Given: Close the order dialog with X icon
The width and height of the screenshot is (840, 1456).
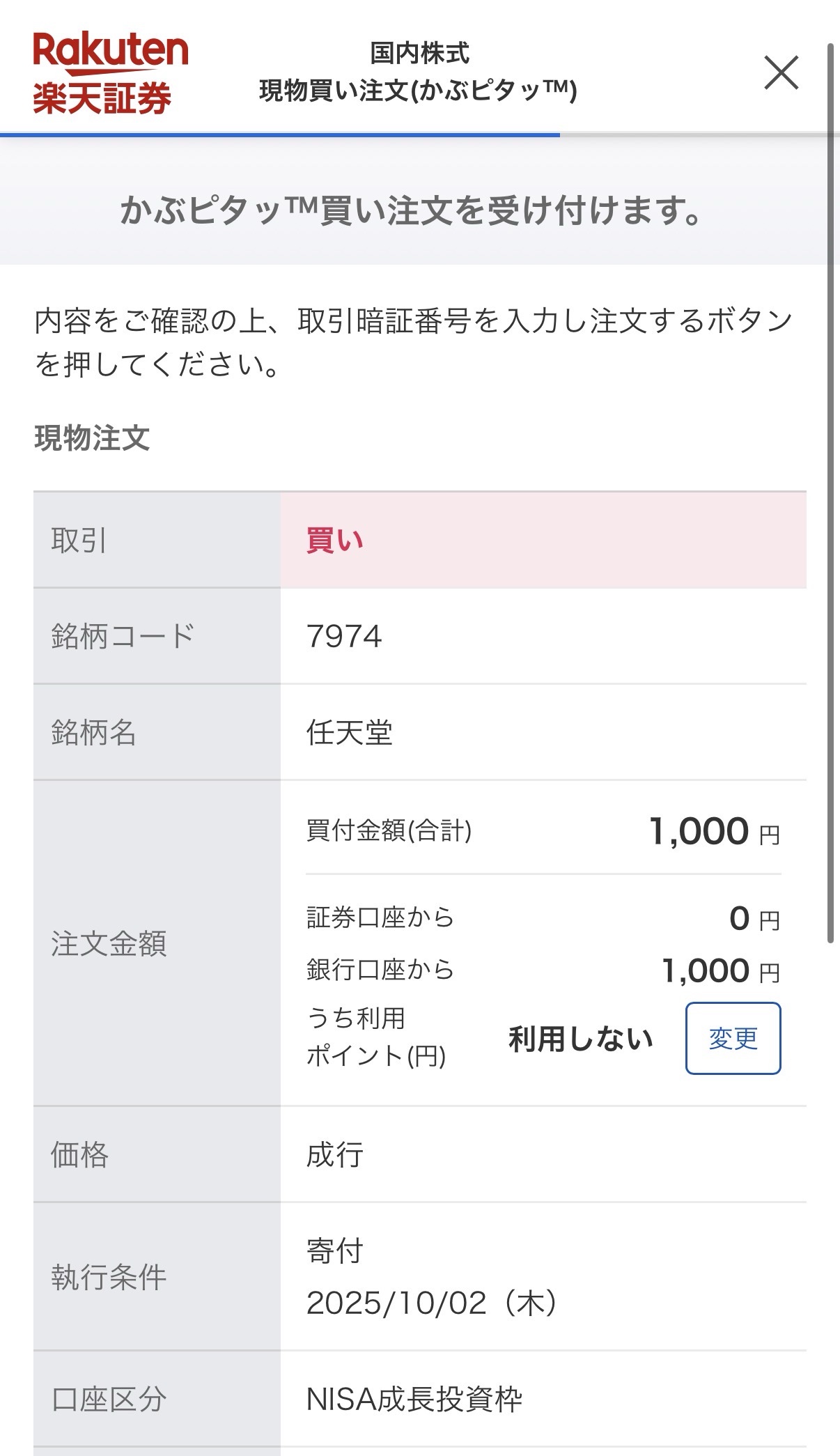Looking at the screenshot, I should tap(781, 72).
